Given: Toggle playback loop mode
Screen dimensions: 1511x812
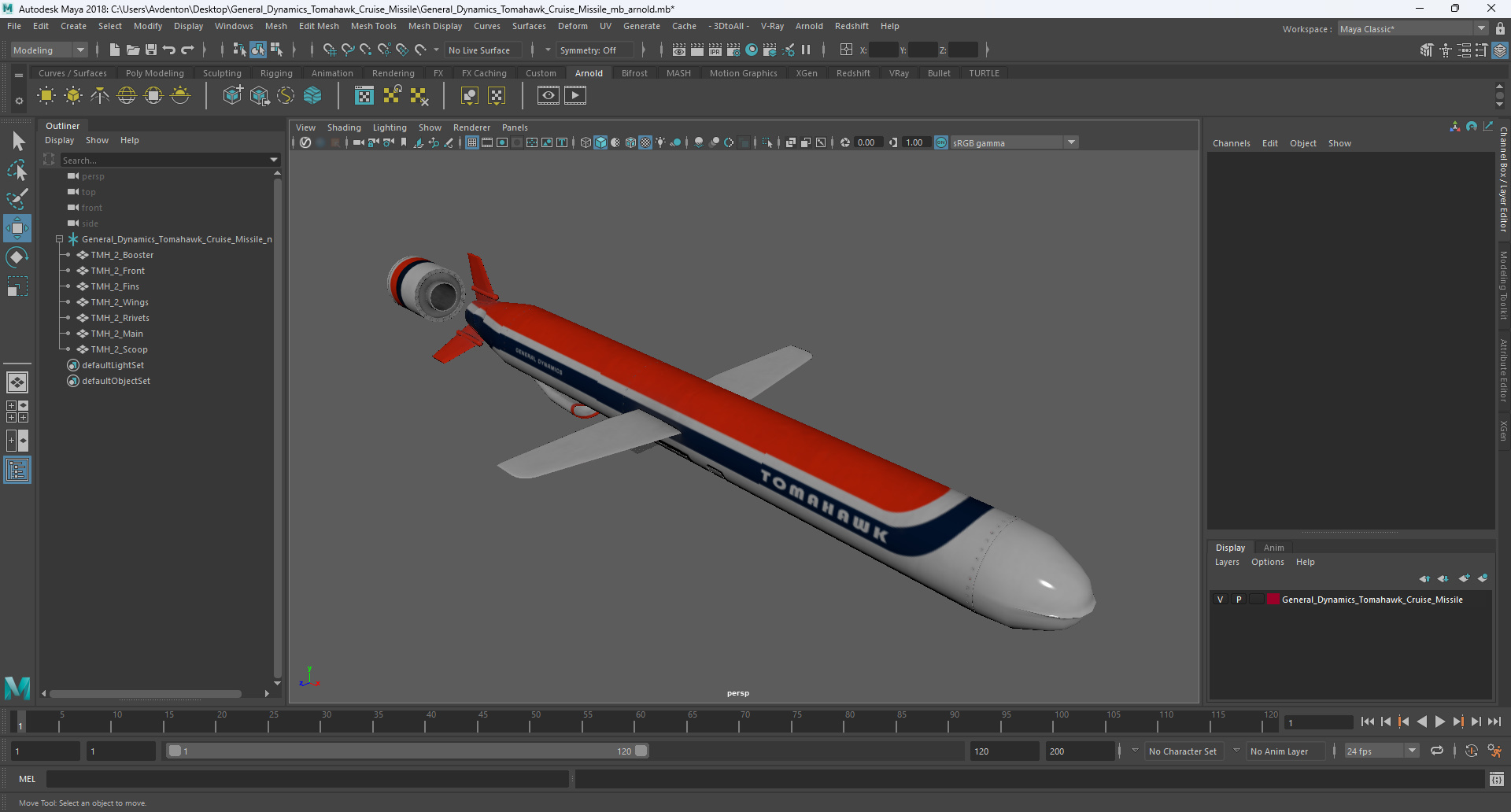Looking at the screenshot, I should 1437,751.
